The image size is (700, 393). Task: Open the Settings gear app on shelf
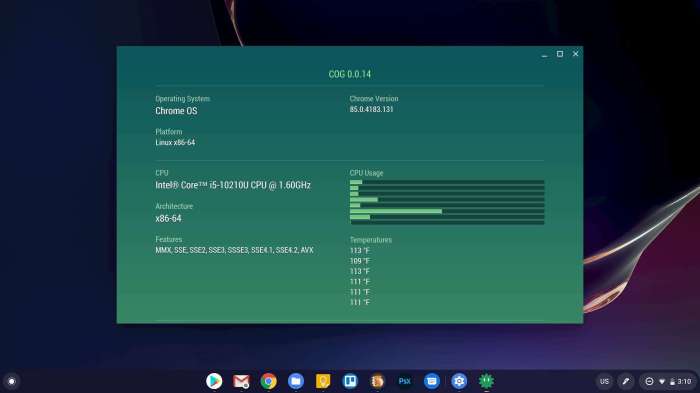pos(459,381)
